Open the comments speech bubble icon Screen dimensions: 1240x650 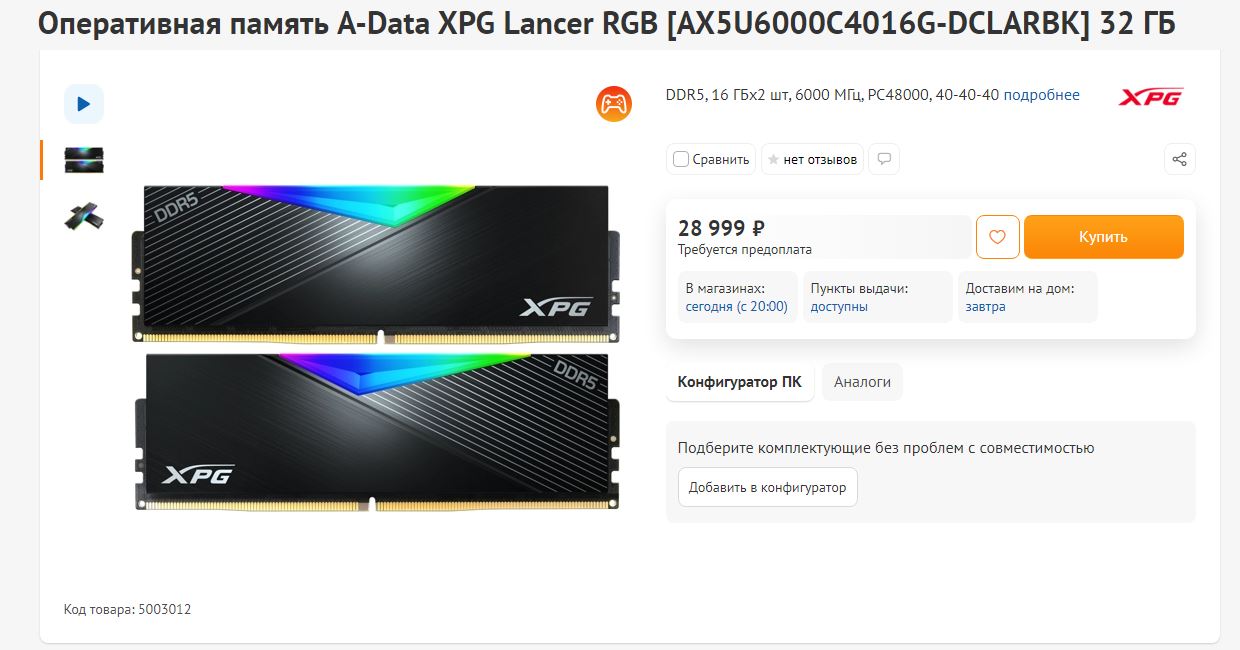pos(884,159)
